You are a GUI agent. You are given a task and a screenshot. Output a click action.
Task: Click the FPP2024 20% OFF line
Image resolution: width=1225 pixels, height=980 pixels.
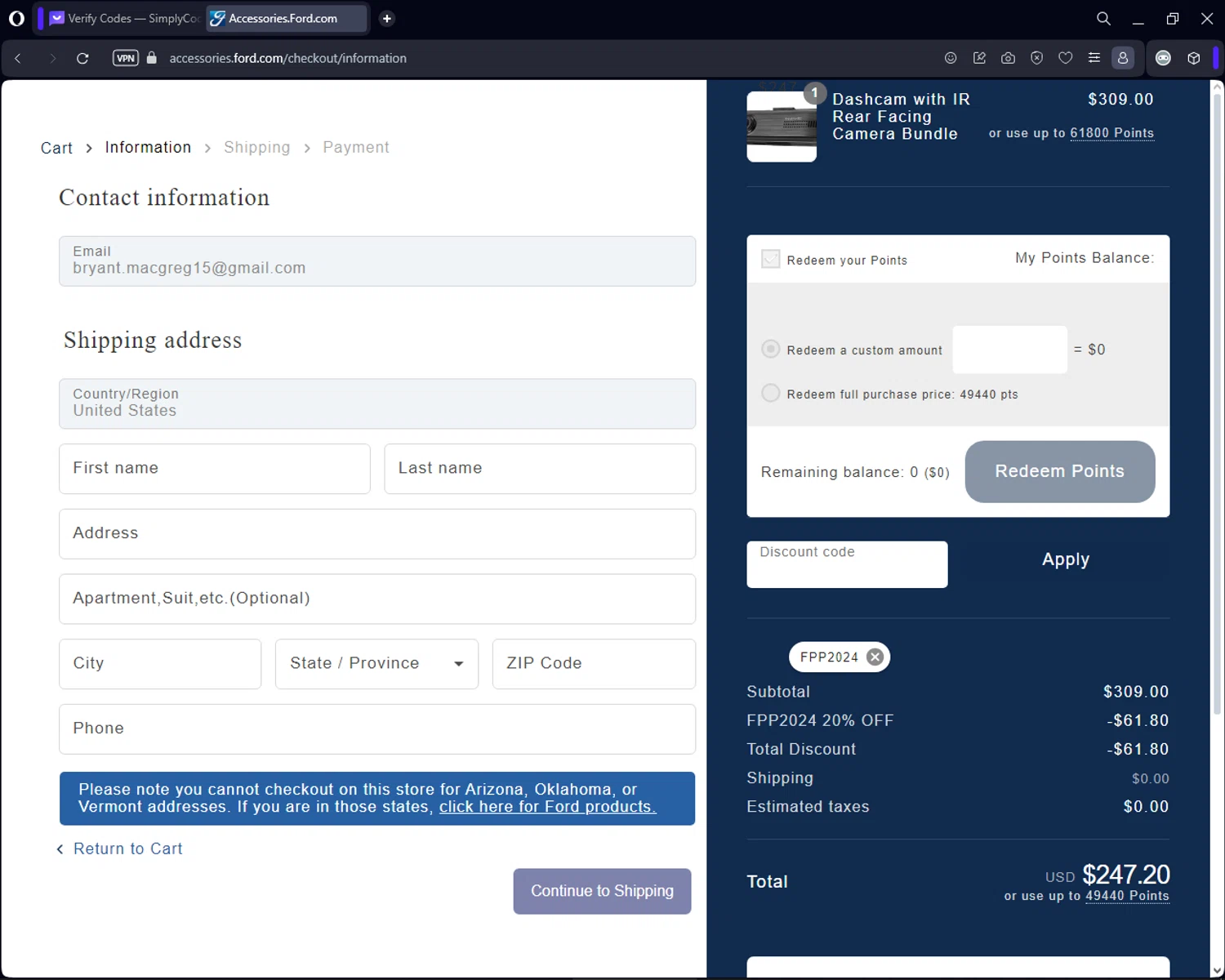point(958,720)
